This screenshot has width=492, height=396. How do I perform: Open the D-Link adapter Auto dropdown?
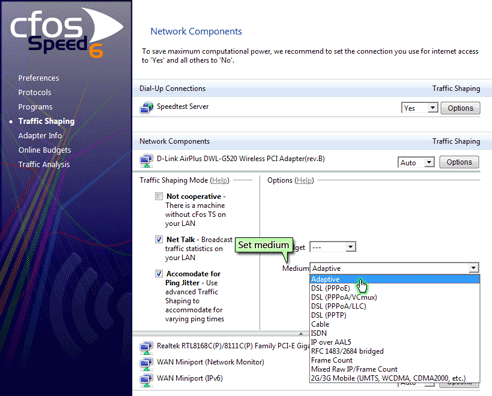416,162
